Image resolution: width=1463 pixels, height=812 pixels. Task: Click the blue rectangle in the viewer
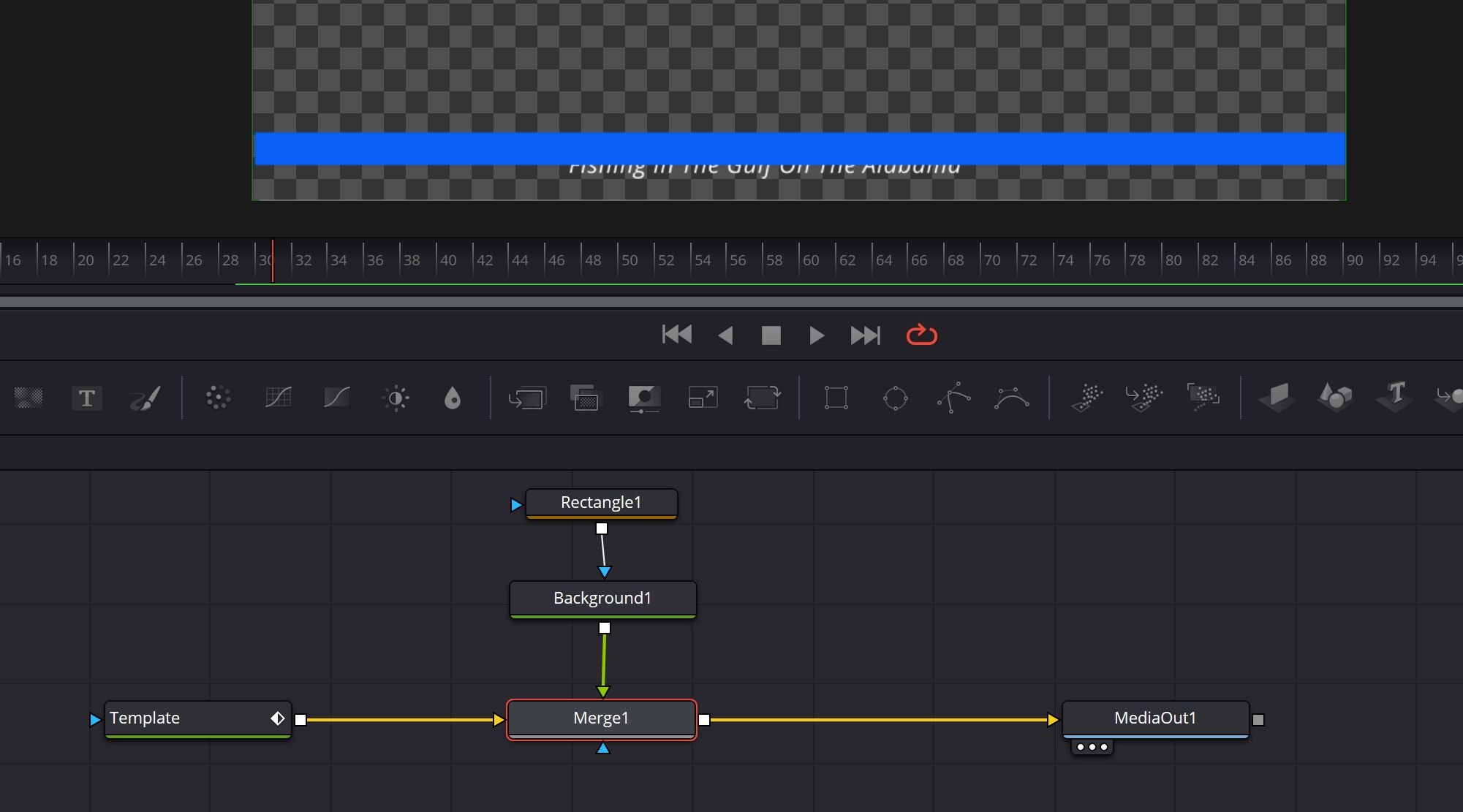799,148
